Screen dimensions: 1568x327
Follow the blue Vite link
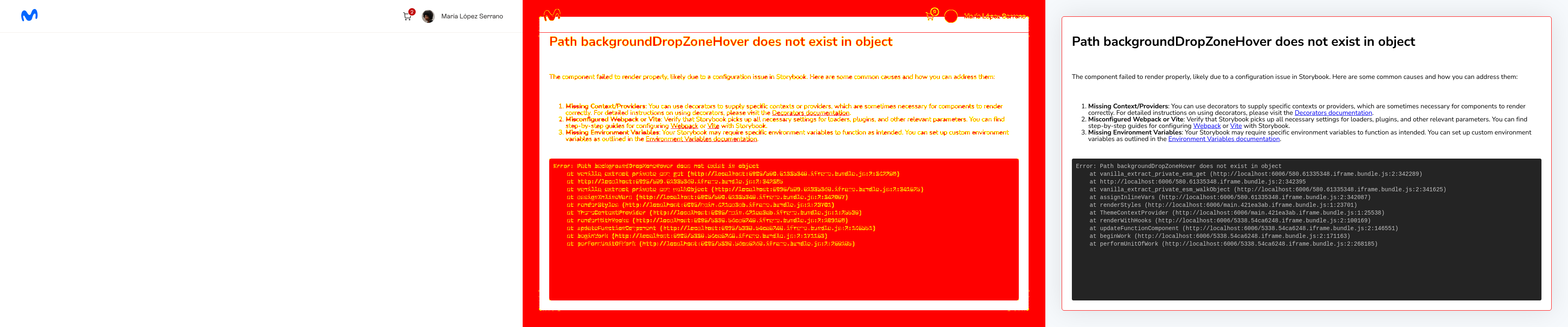click(1236, 126)
